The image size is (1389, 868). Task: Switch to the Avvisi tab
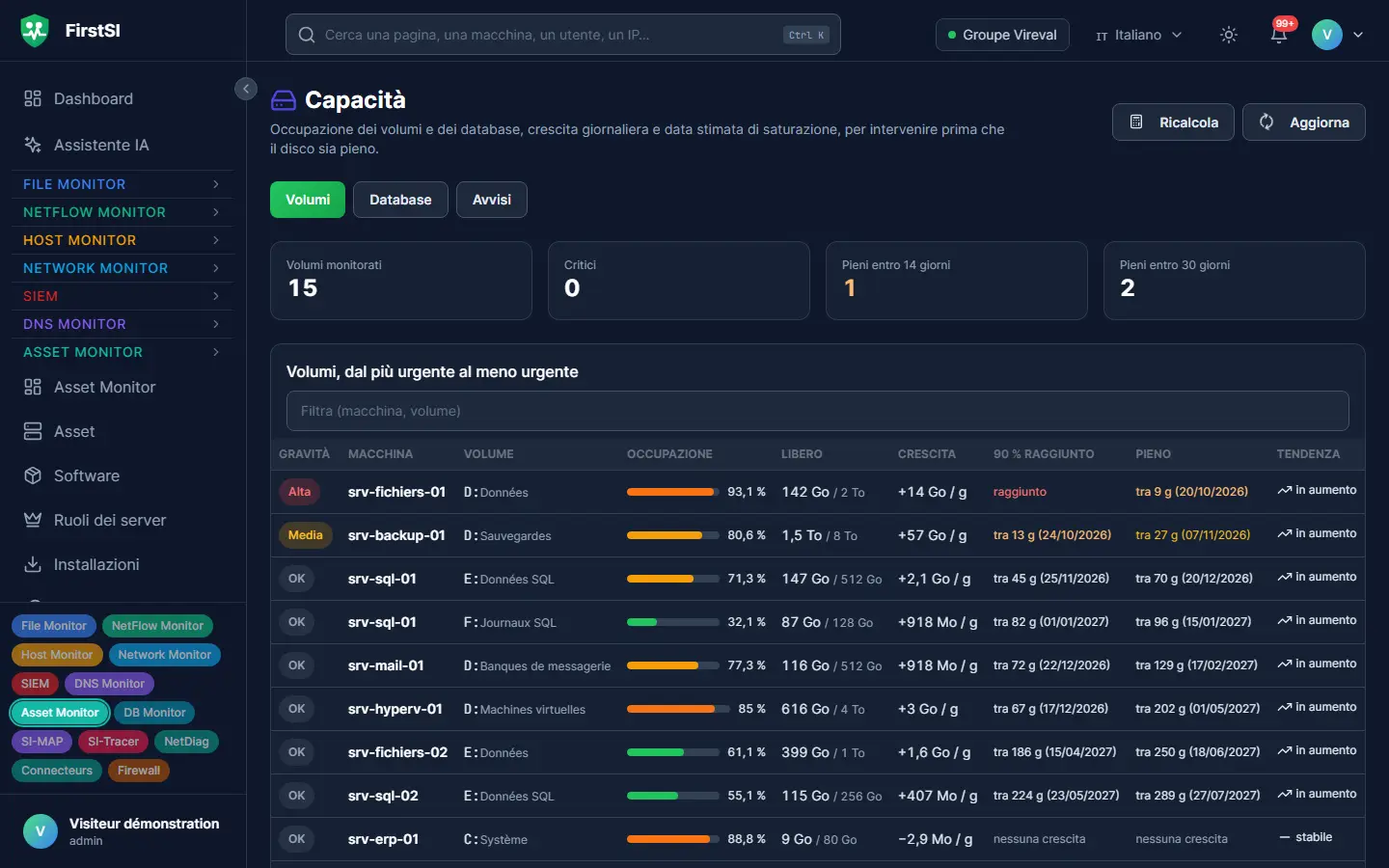point(492,200)
